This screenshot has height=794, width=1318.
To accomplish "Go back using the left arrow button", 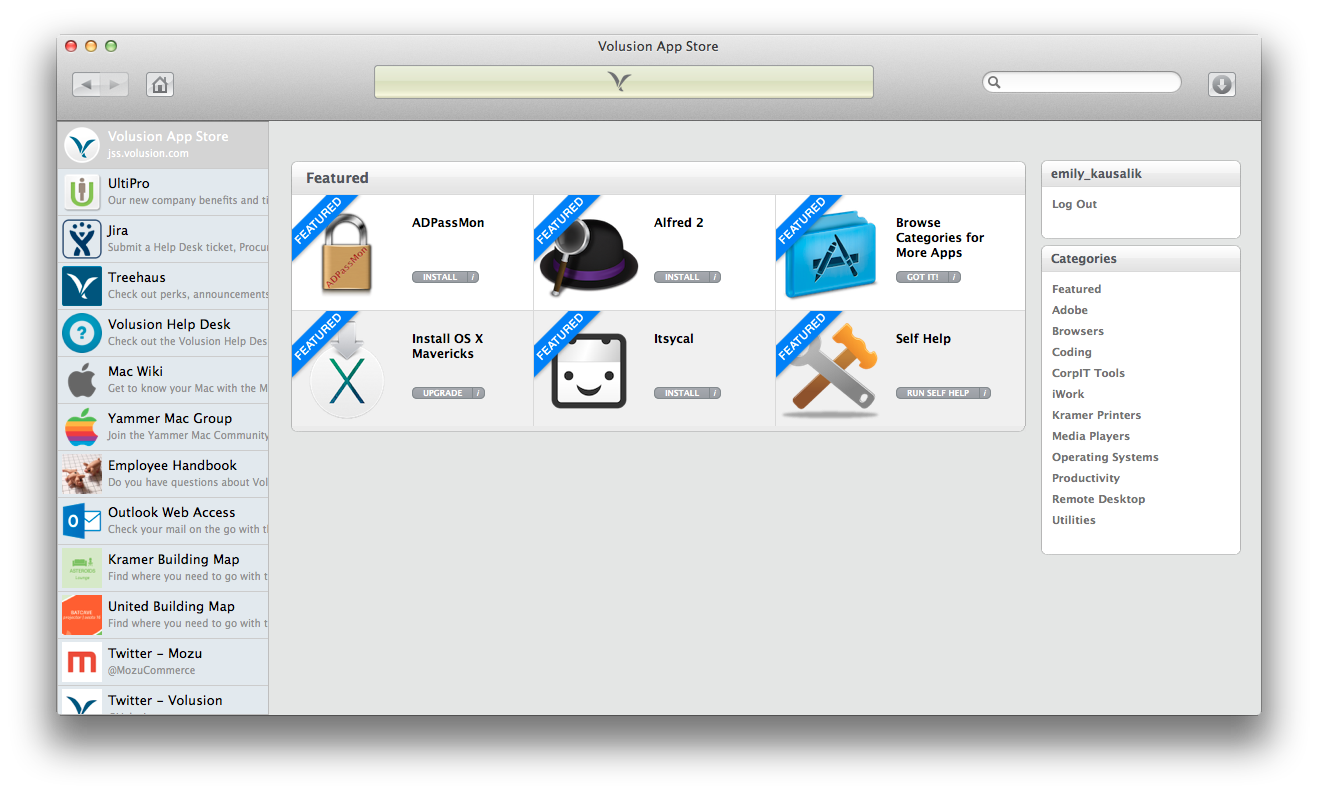I will (86, 85).
